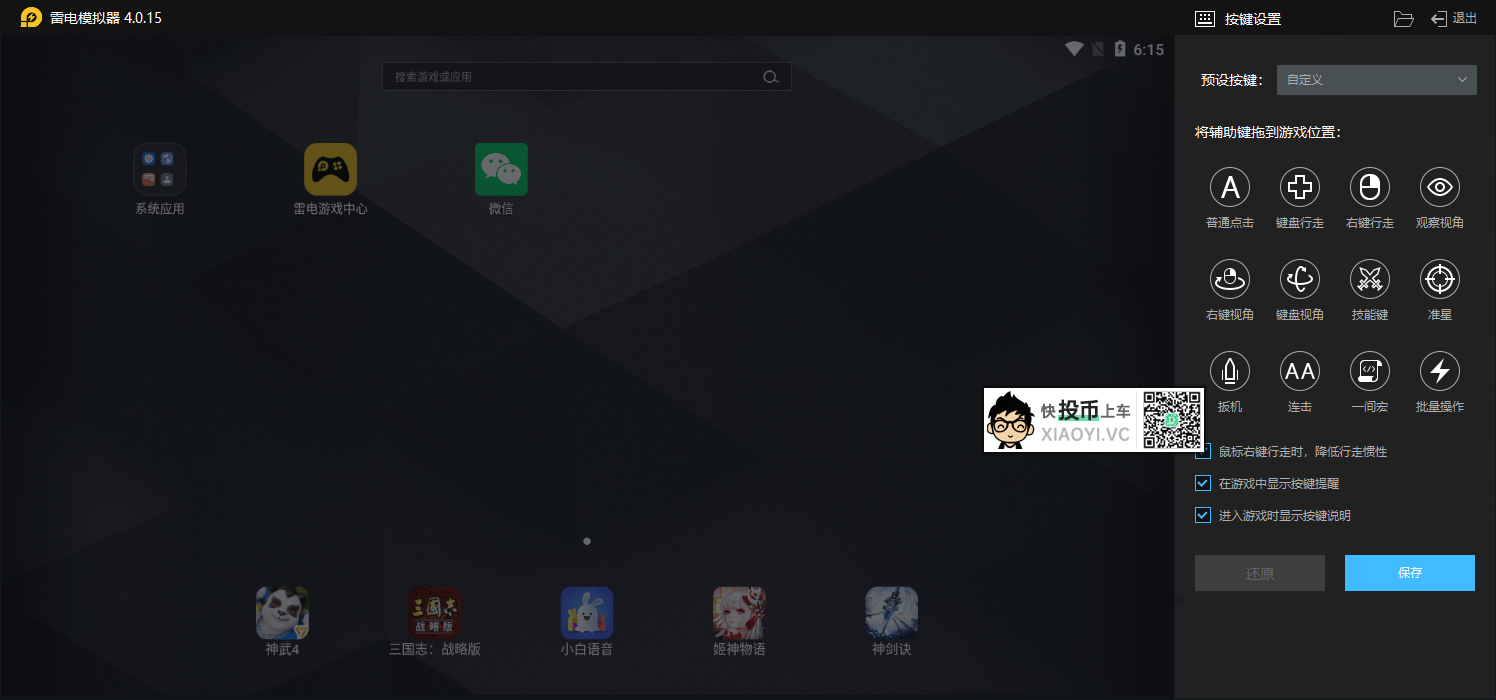
Task: Select the 普通点击 tap key icon
Action: [x=1230, y=187]
